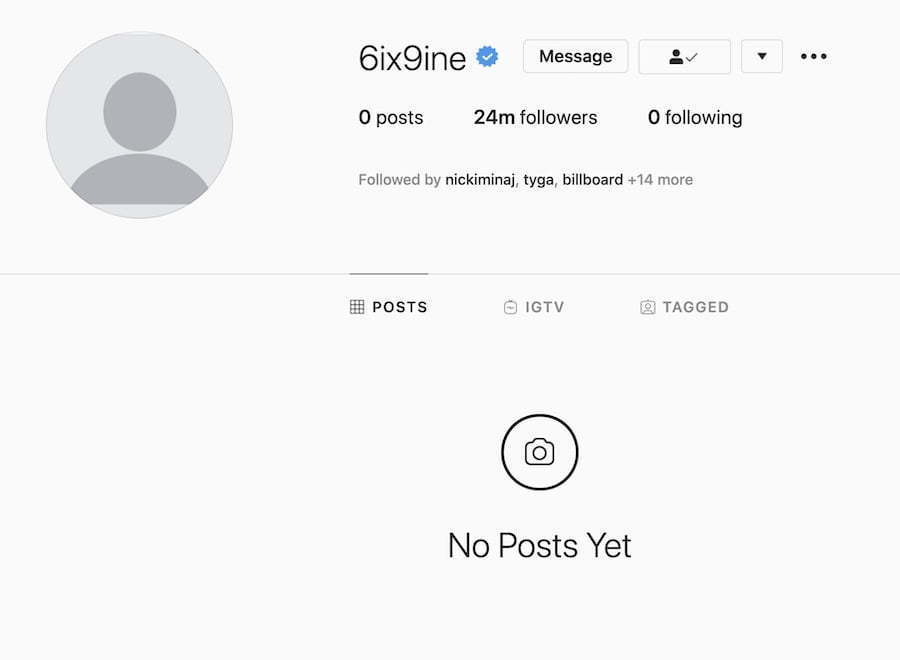Toggle the following status person-check button
Viewport: 900px width, 660px height.
[684, 57]
